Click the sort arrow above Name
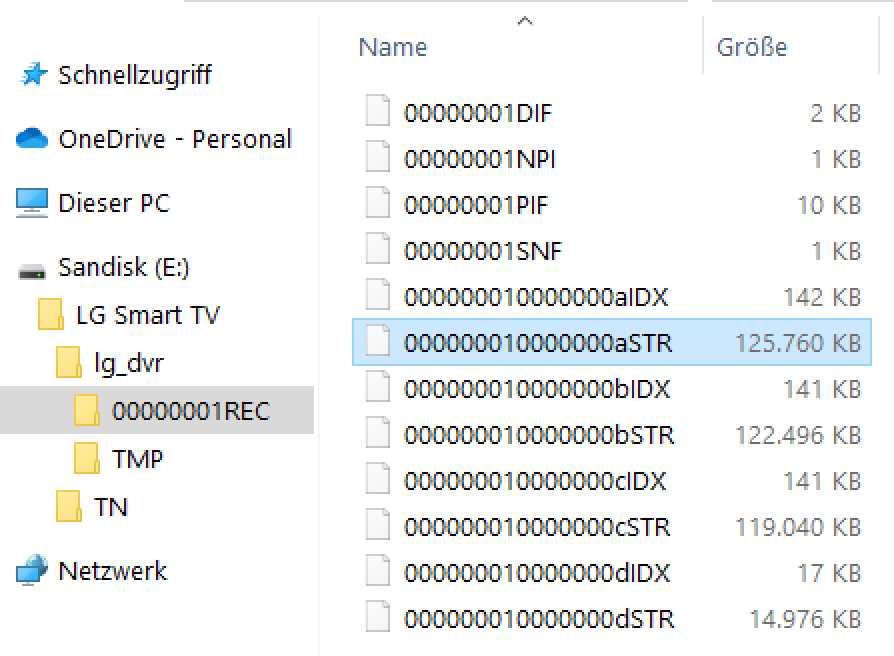 (525, 22)
